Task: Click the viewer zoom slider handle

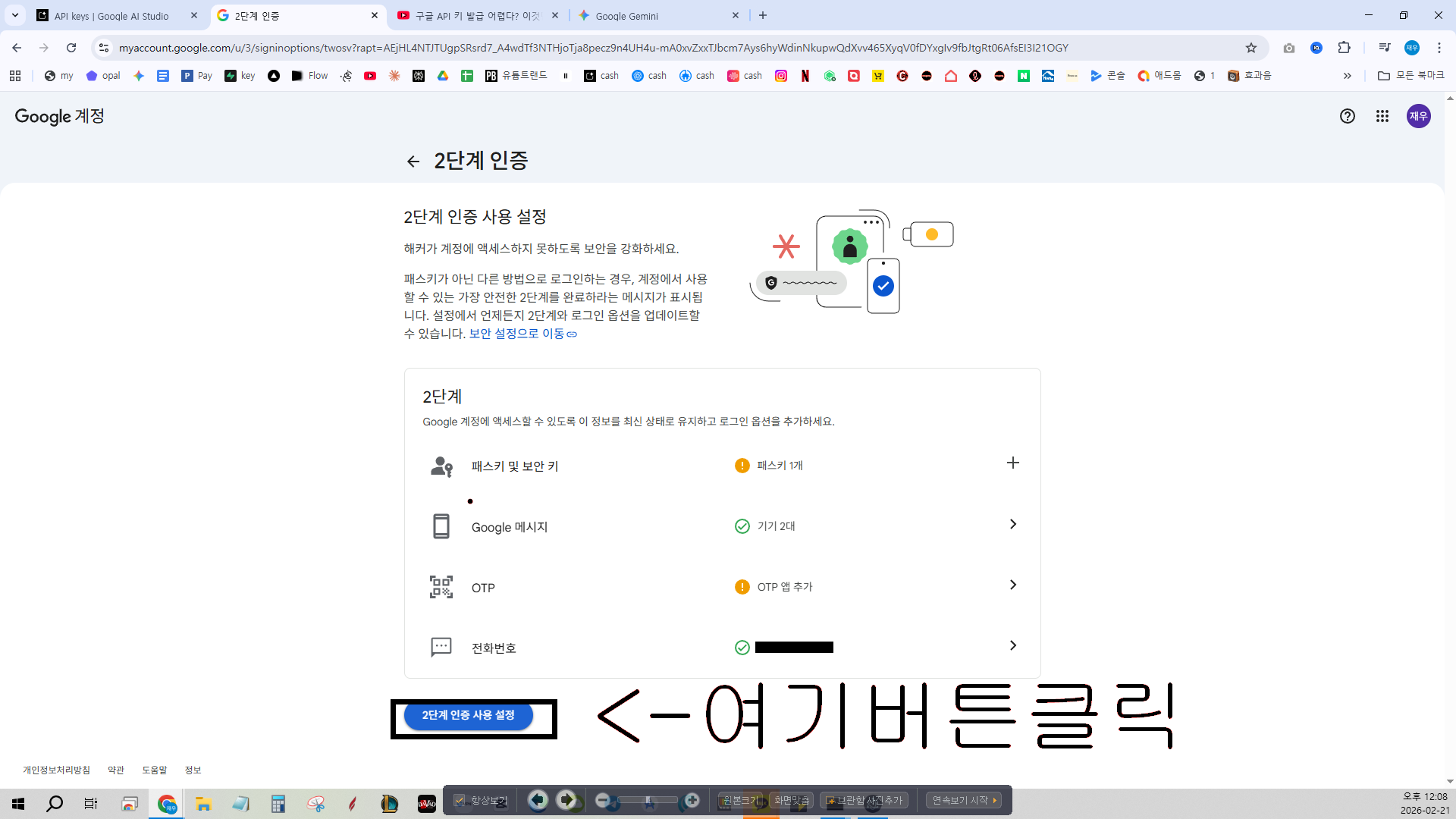Action: 648,800
